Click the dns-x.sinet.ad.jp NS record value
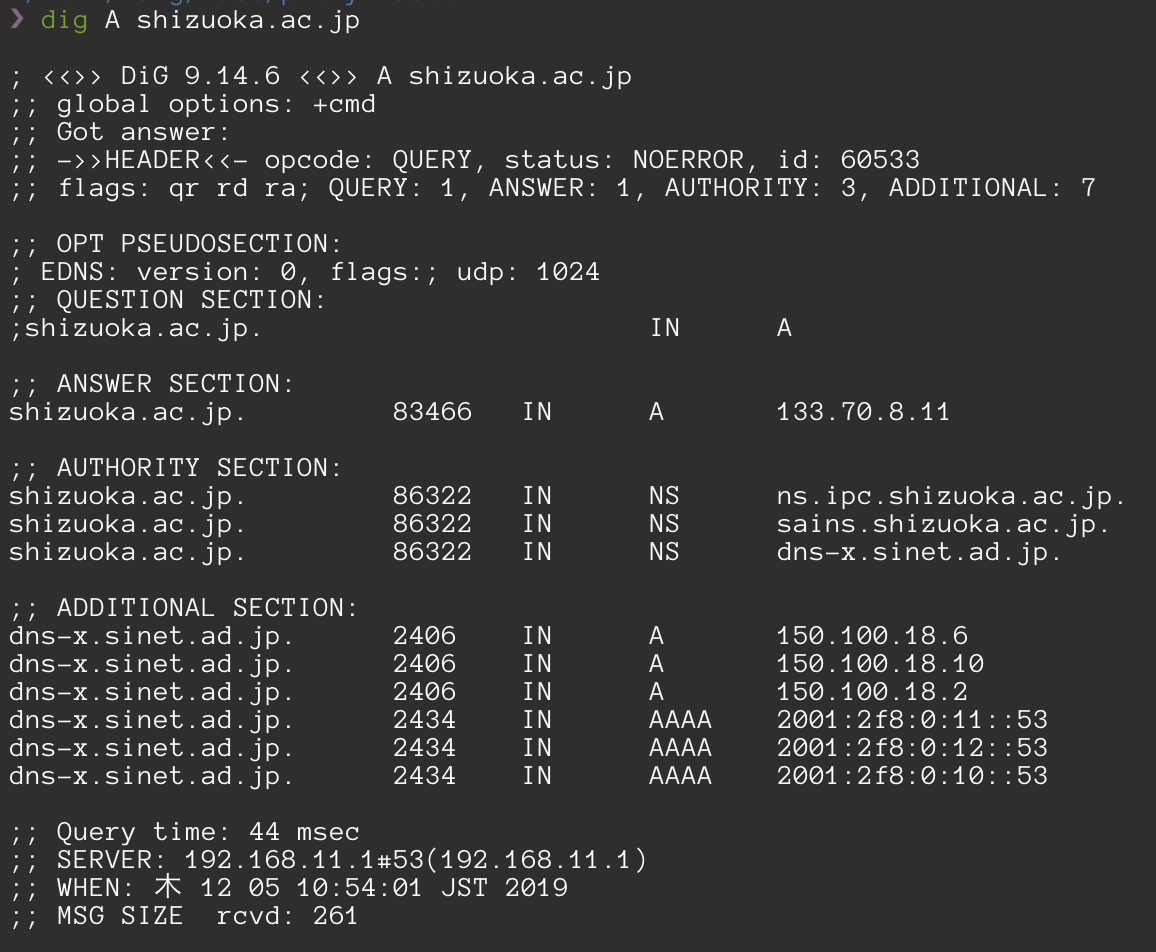 [x=919, y=552]
